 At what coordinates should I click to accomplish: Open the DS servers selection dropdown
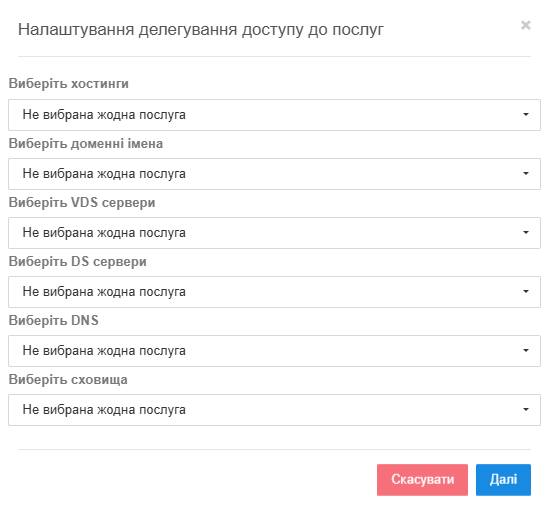pyautogui.click(x=274, y=292)
